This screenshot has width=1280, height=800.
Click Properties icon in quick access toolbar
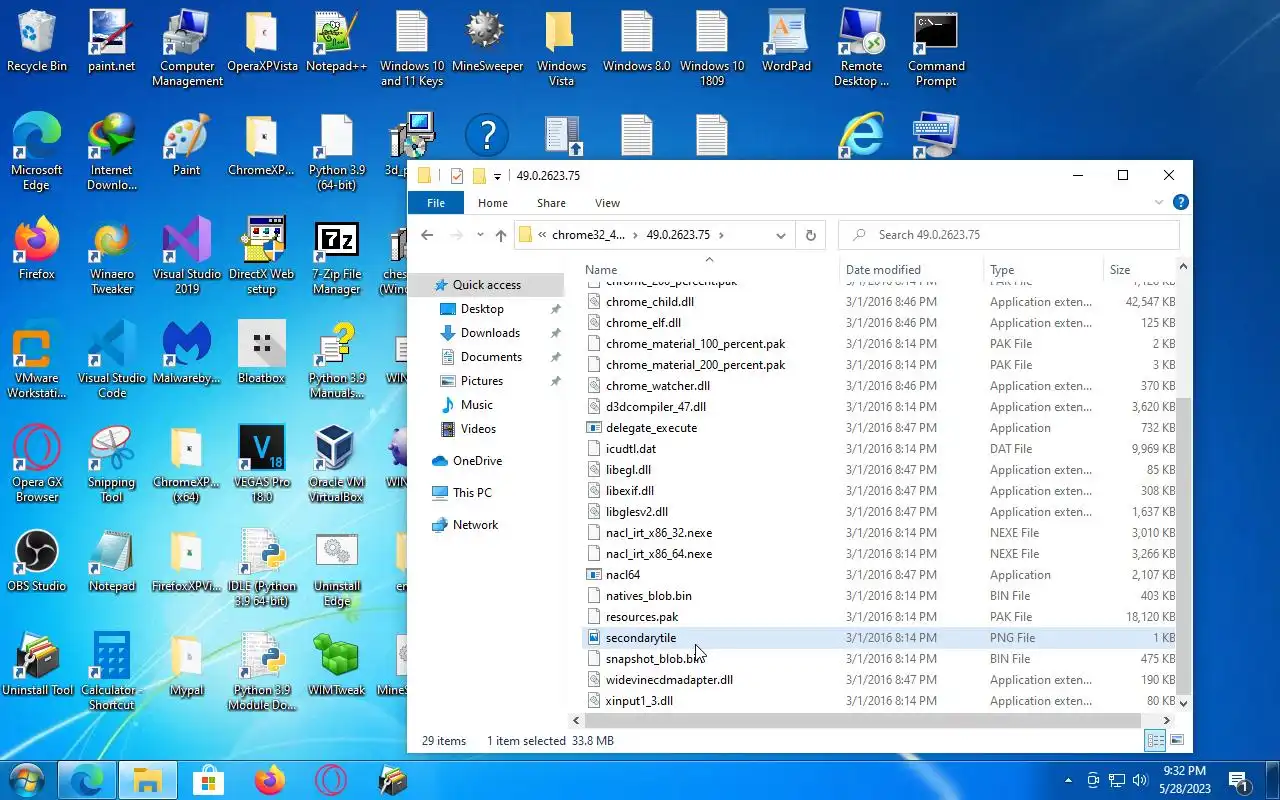click(457, 176)
